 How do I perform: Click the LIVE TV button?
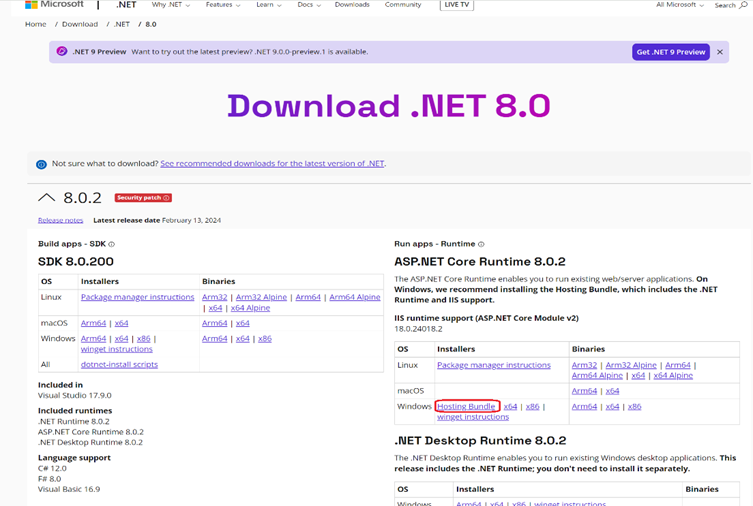pyautogui.click(x=457, y=5)
